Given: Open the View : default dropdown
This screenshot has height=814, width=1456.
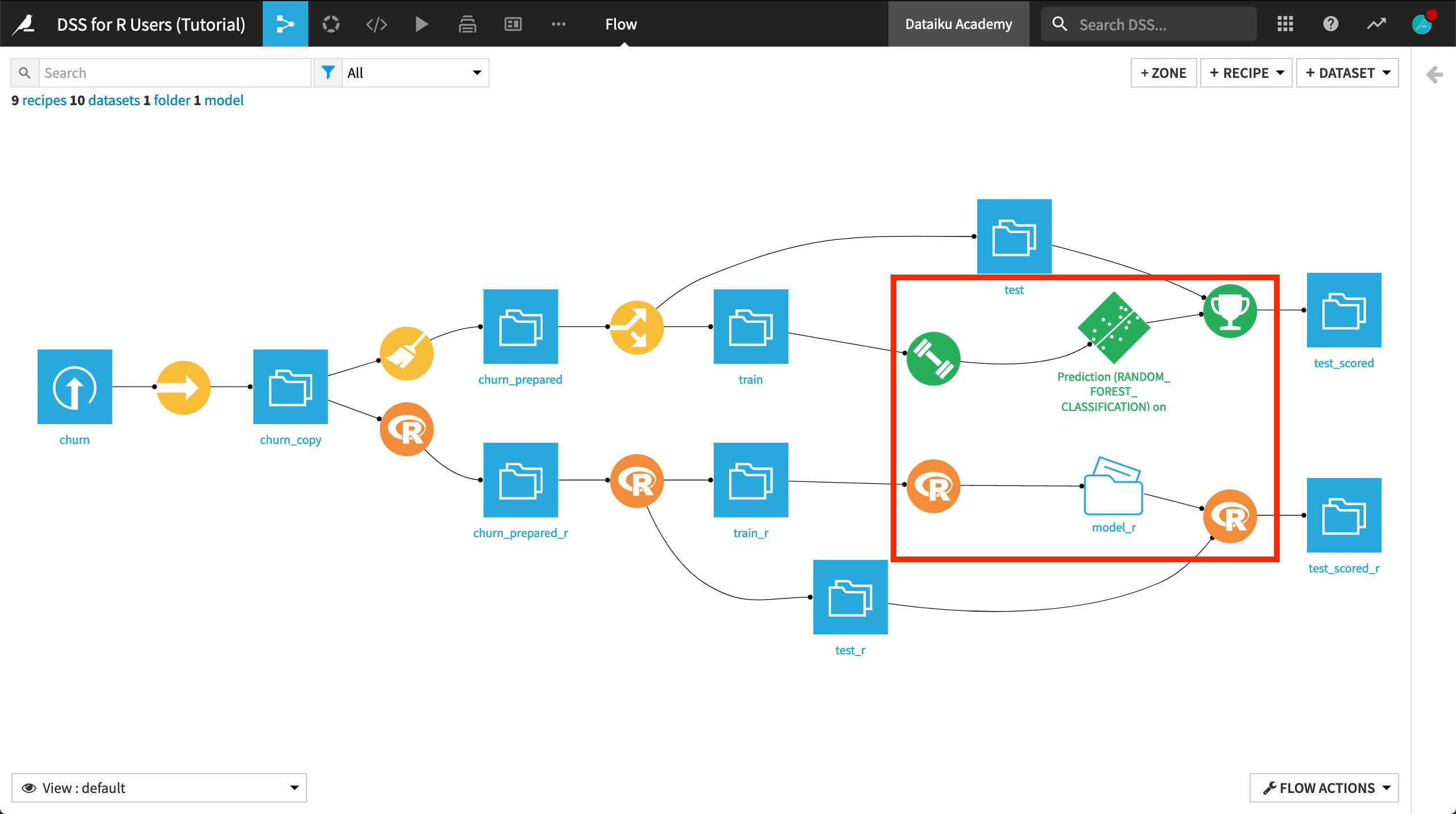Looking at the screenshot, I should click(159, 788).
